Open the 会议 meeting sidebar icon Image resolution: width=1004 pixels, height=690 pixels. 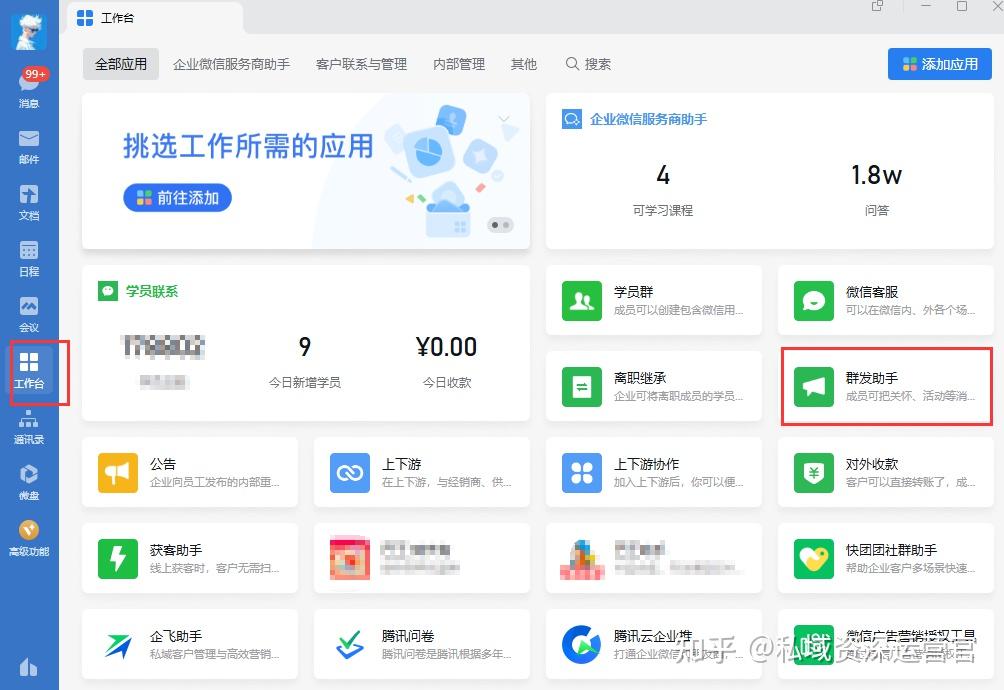pos(29,315)
